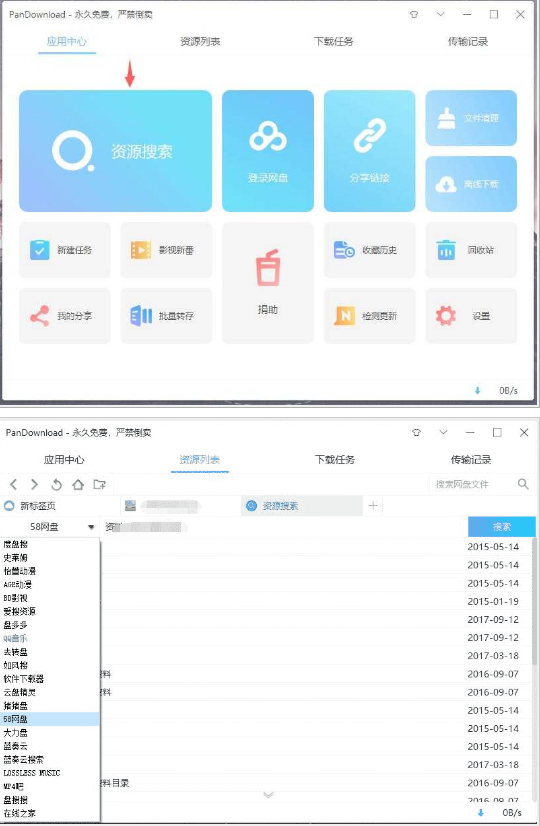
Task: Select 爱搜资源 from source list
Action: point(50,611)
